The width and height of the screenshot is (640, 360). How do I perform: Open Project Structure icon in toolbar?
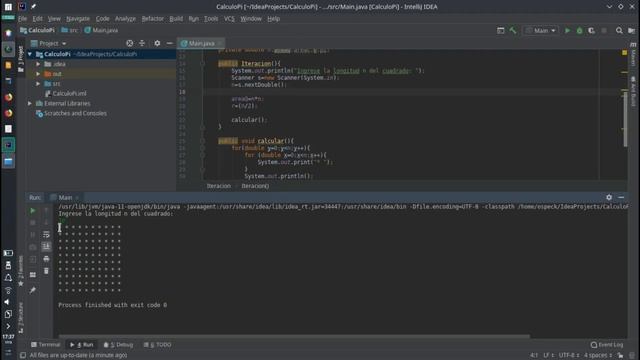tap(631, 30)
